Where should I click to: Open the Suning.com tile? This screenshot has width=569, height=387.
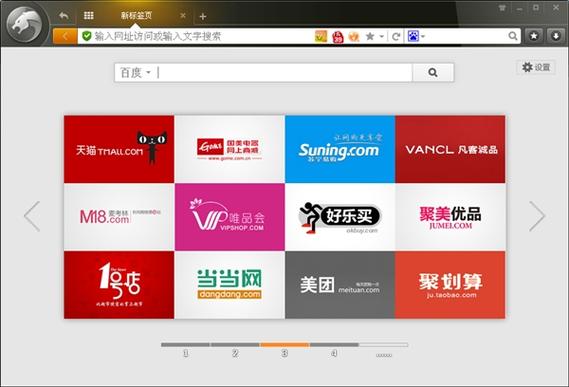(x=340, y=149)
